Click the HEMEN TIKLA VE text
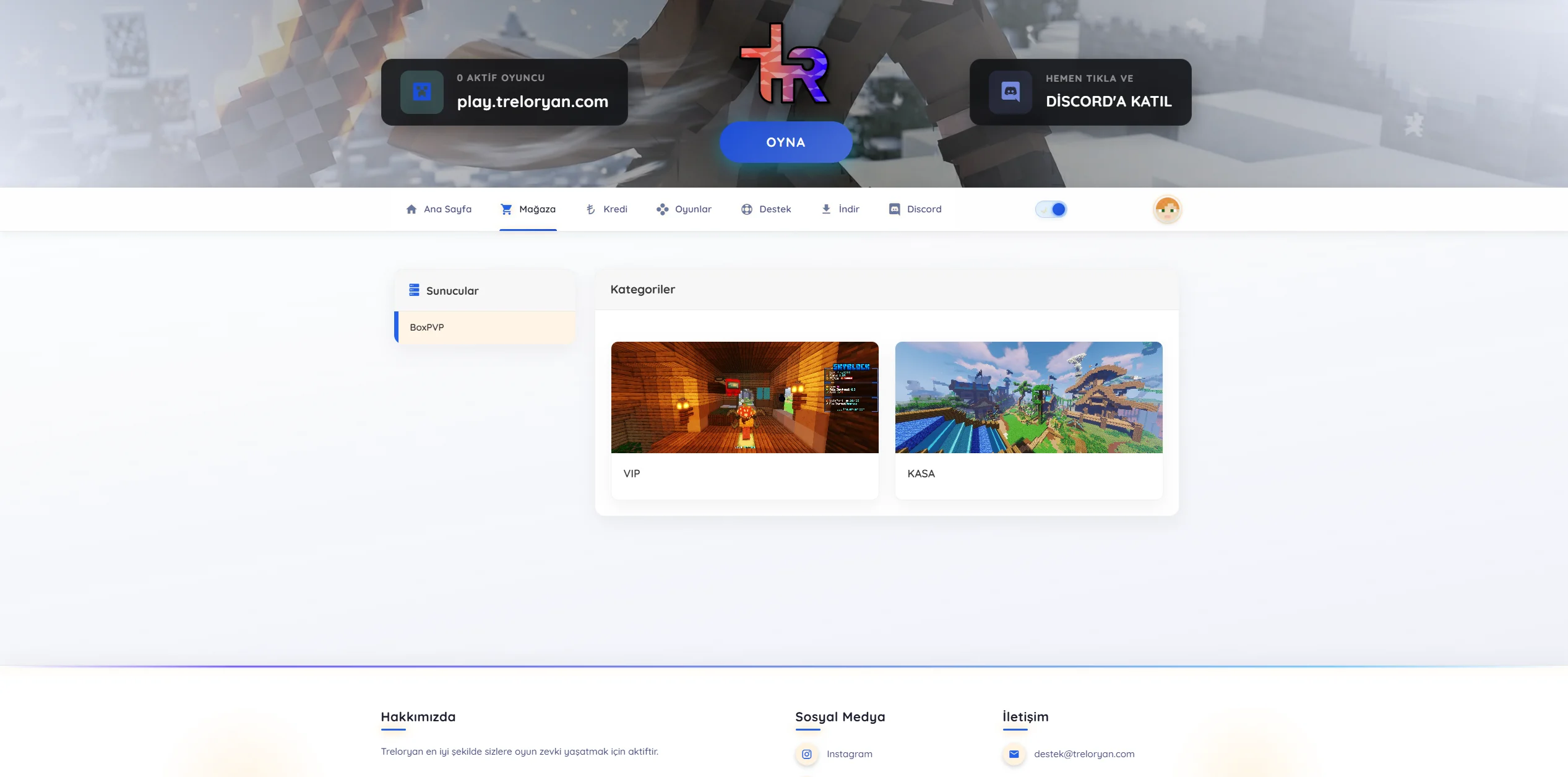 [1090, 79]
